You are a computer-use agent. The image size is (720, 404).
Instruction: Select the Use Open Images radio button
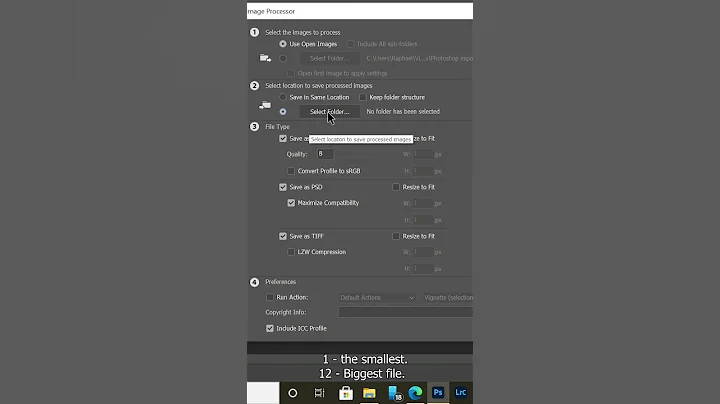[x=283, y=44]
